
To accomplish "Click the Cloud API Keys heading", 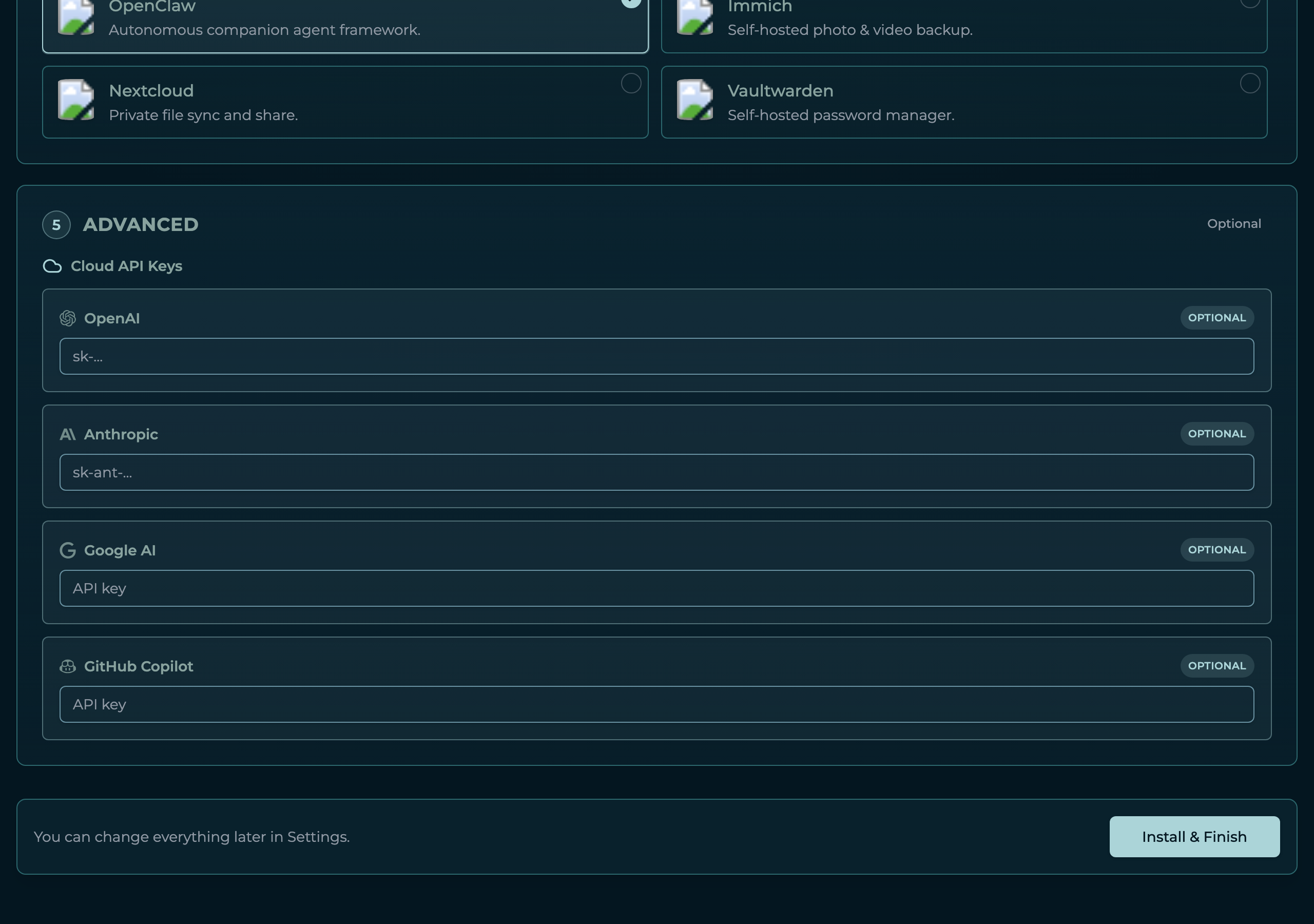I will pos(126,266).
